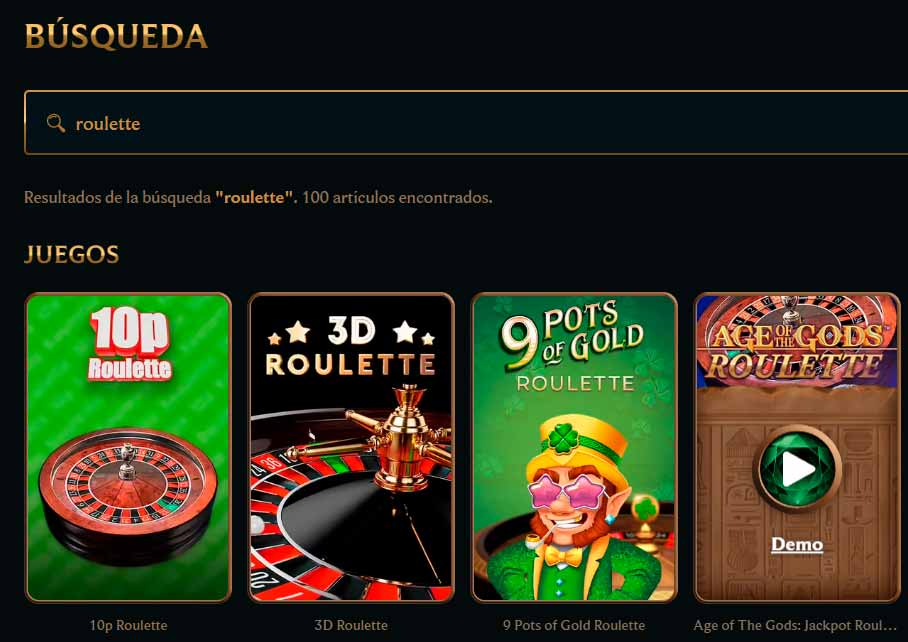Open the 9 Pots of Gold Roulette caption

pyautogui.click(x=574, y=625)
